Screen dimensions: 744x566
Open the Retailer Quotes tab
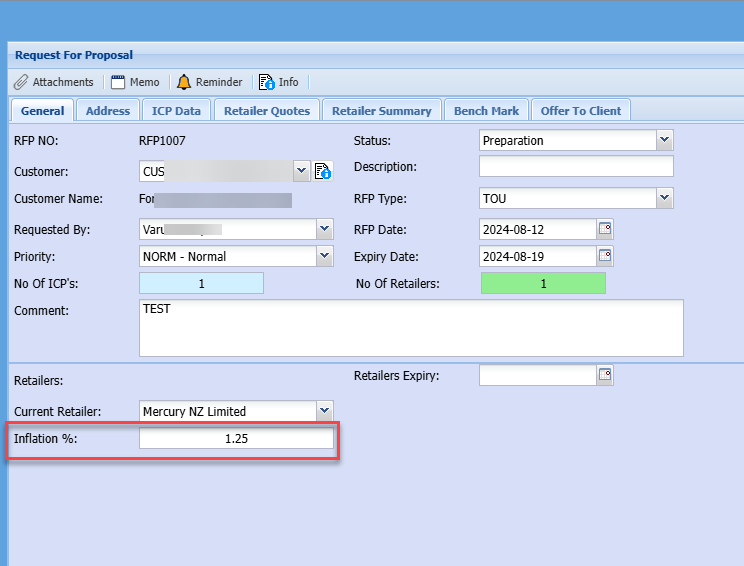[x=267, y=111]
